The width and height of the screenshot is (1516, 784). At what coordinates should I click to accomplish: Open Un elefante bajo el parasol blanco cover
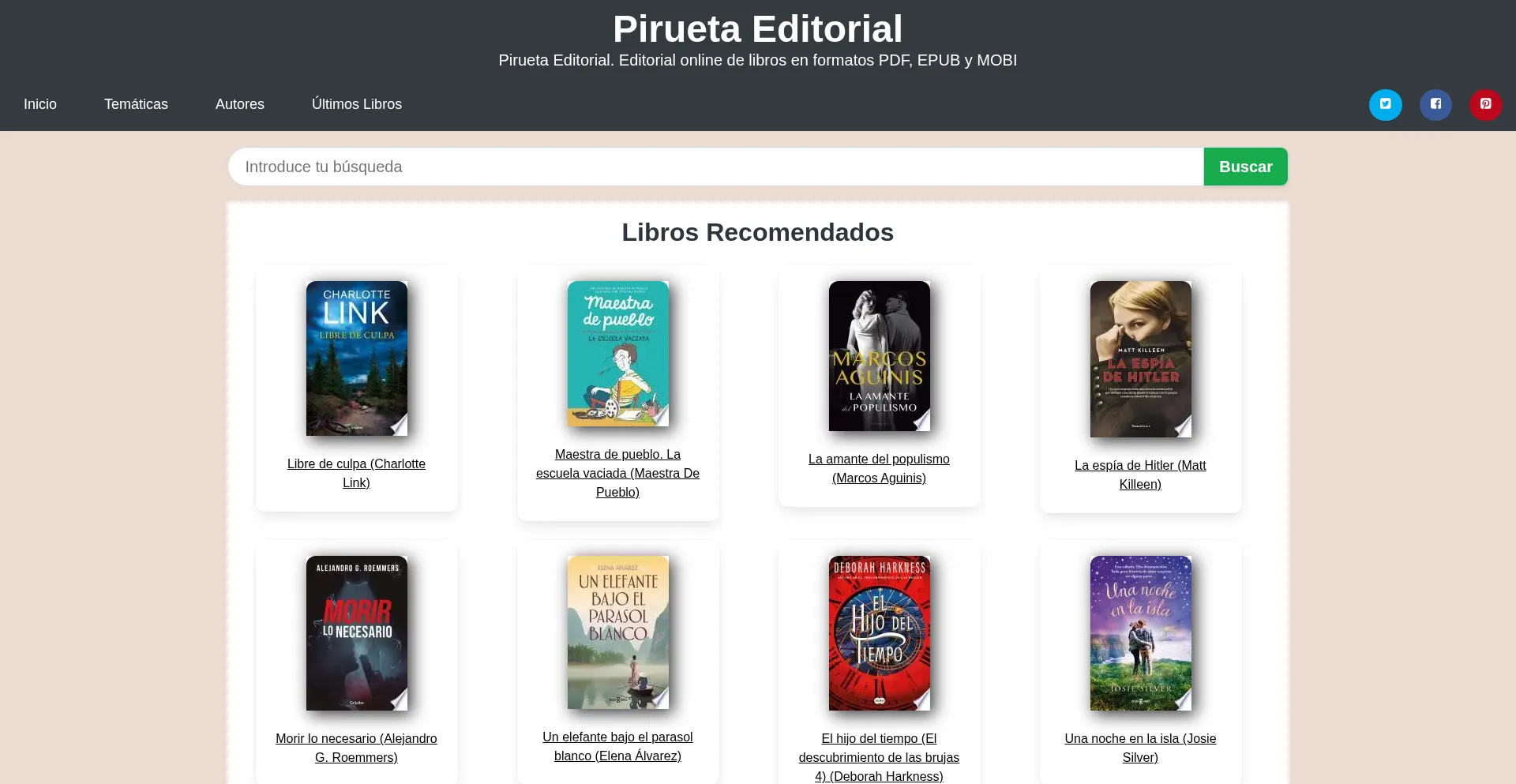[x=618, y=632]
